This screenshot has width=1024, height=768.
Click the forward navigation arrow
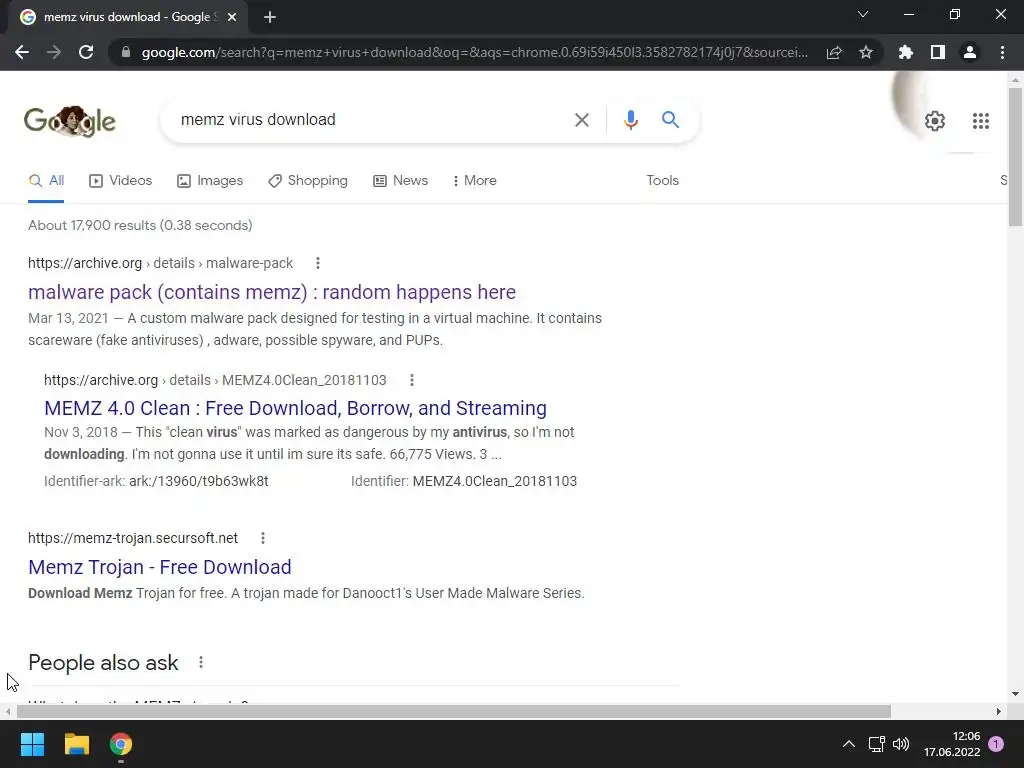pos(54,52)
